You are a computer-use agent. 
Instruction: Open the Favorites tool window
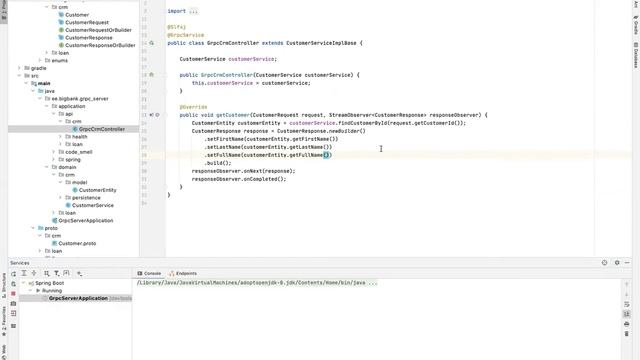[4, 321]
